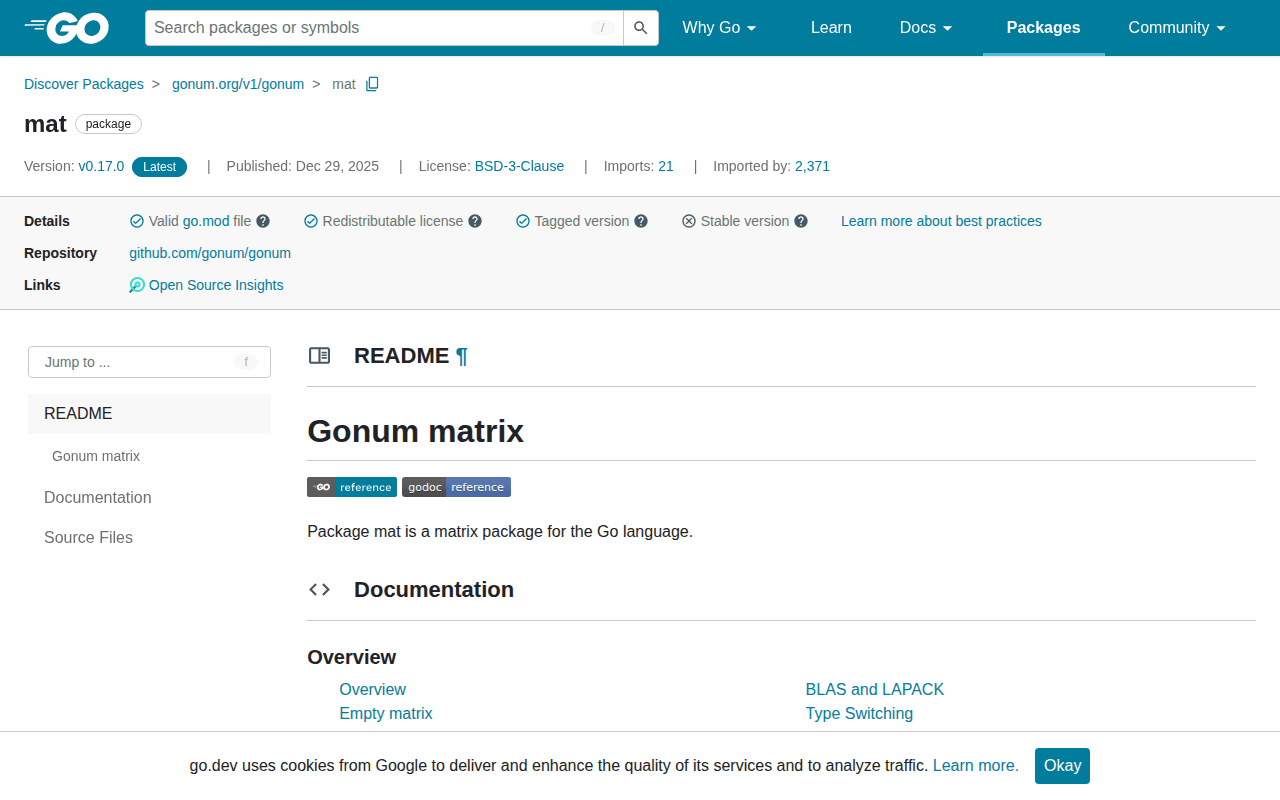Open help for Valid go.mod file

[x=263, y=221]
